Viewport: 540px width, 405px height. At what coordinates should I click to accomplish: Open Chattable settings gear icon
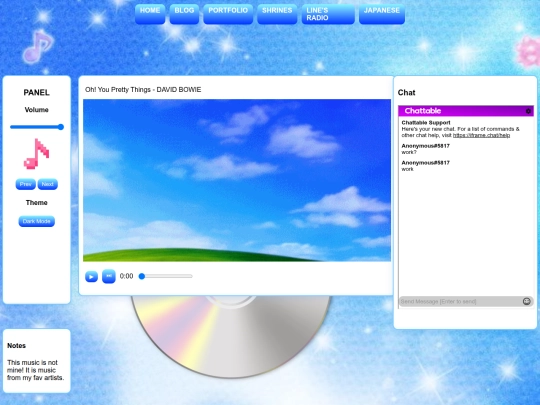click(528, 111)
